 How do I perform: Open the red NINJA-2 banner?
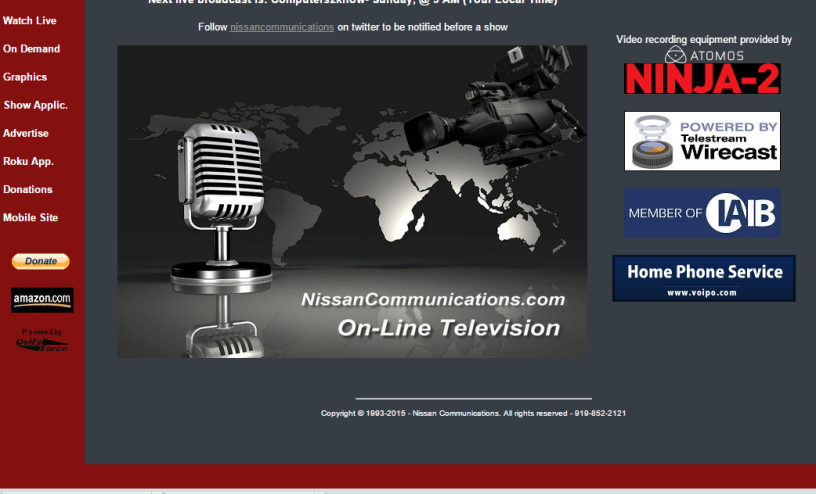click(x=703, y=79)
